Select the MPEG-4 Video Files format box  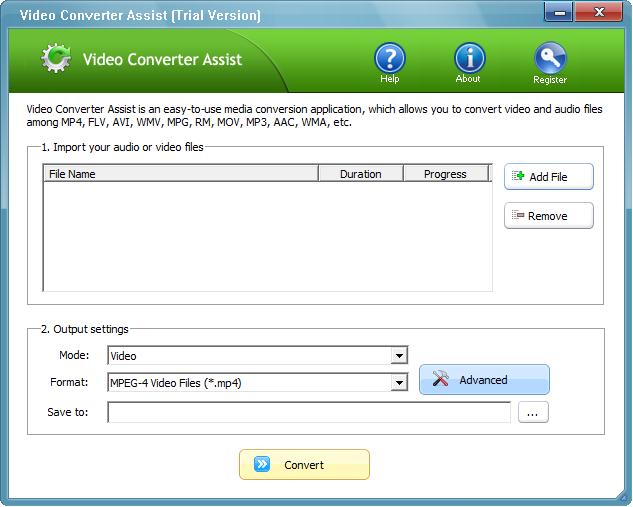[x=248, y=383]
